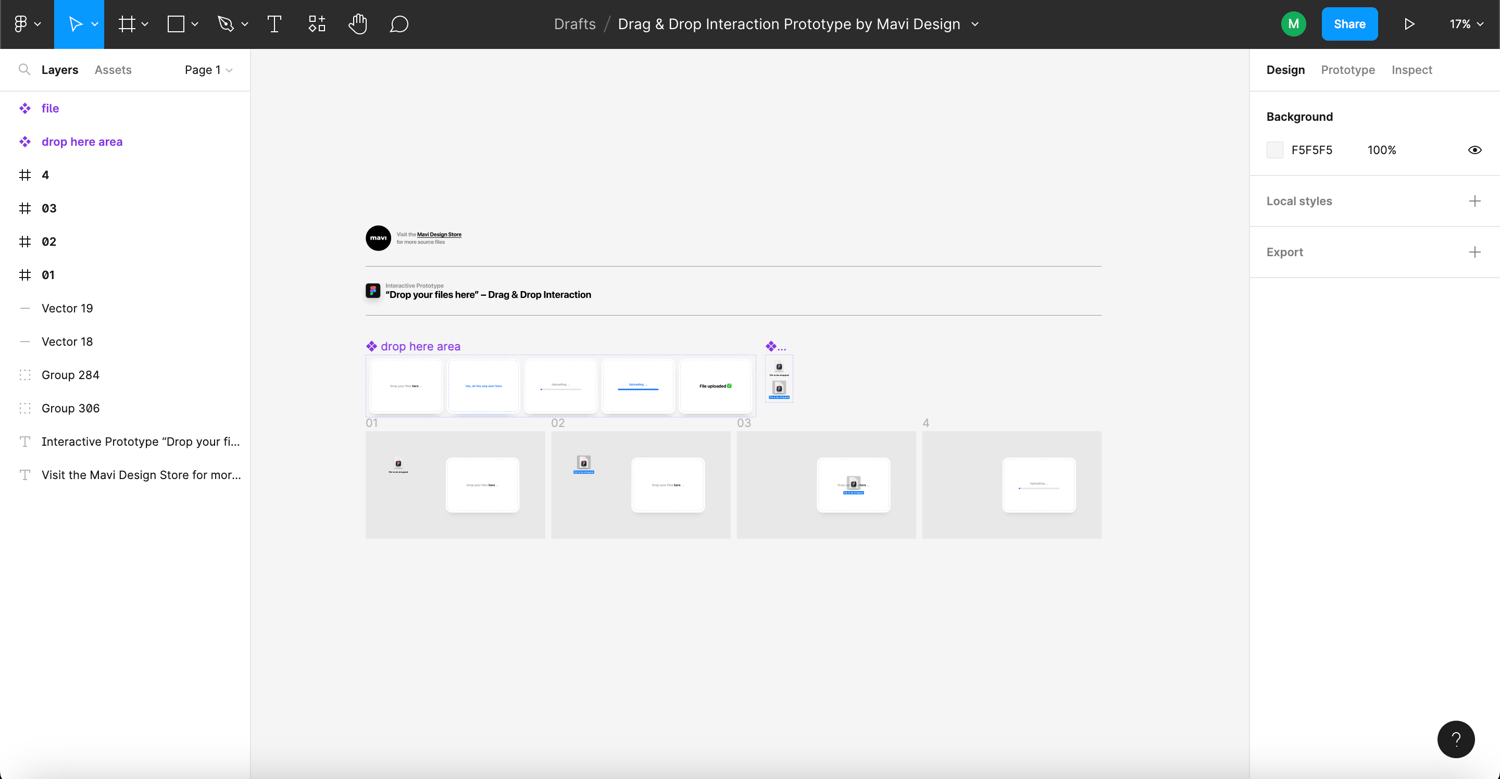Screen dimensions: 1500x779
Task: Add a new Local style
Action: coord(1474,201)
